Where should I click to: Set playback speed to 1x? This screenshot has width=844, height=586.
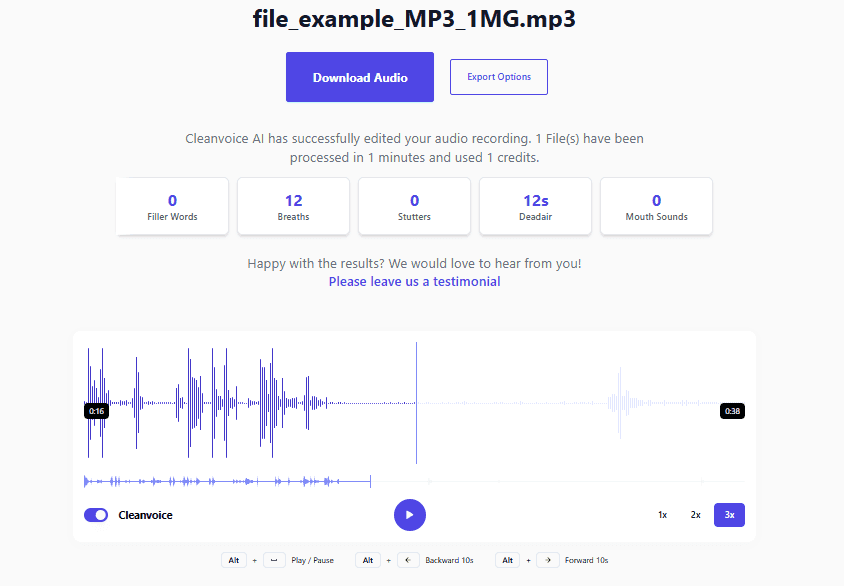coord(662,515)
